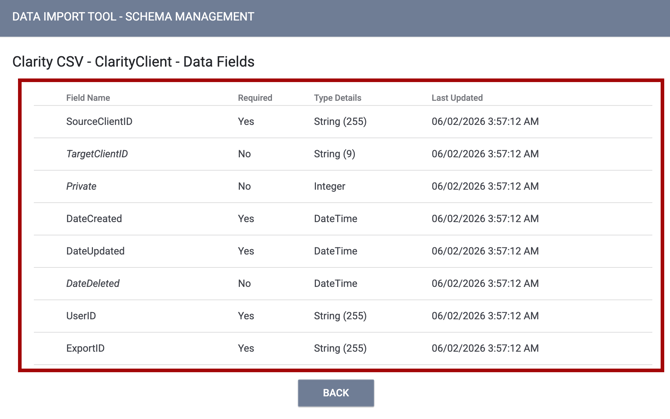670x419 pixels.
Task: Click No required value for TargetClientID
Action: [244, 154]
